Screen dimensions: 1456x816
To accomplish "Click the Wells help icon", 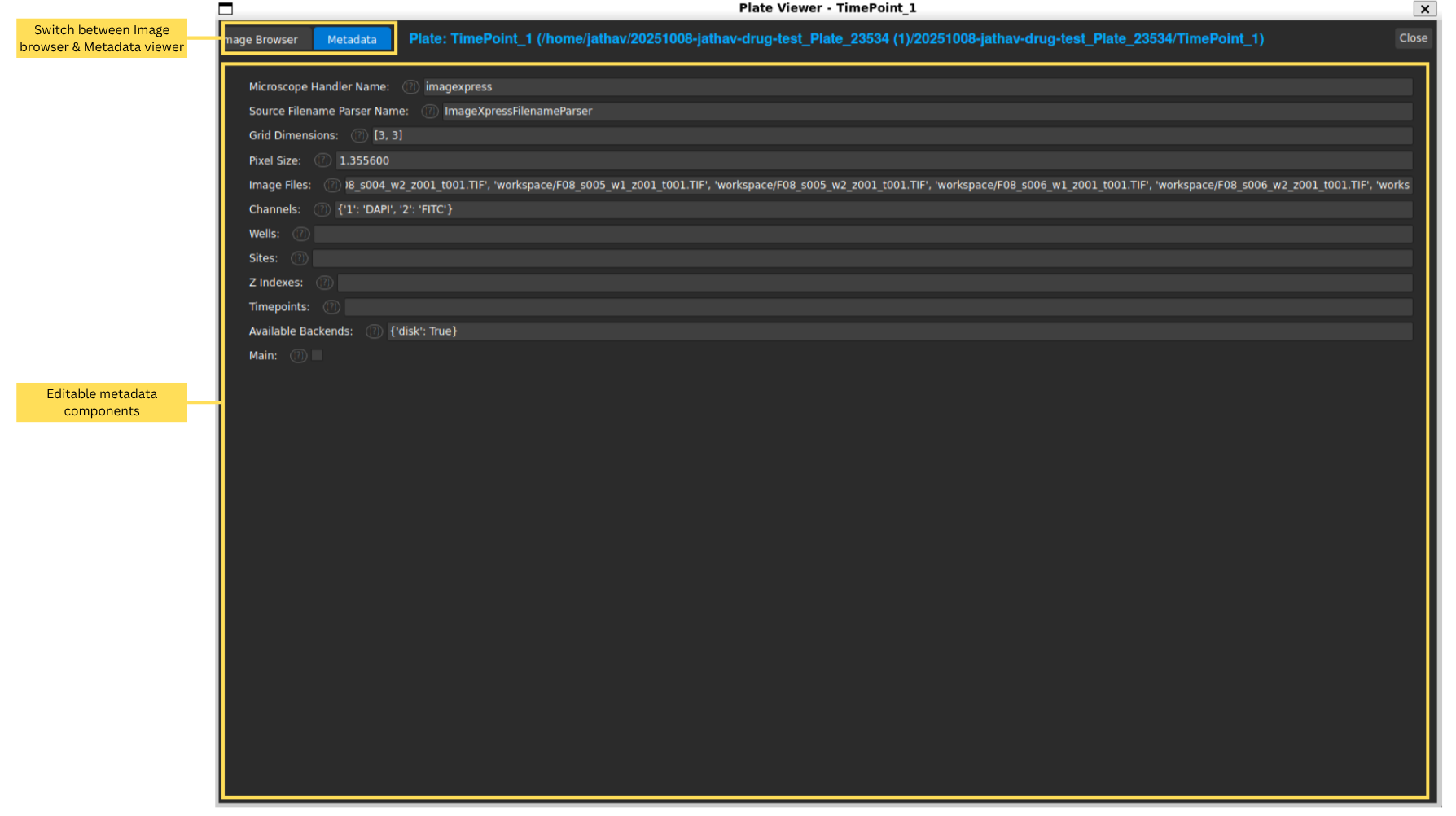I will pyautogui.click(x=301, y=234).
